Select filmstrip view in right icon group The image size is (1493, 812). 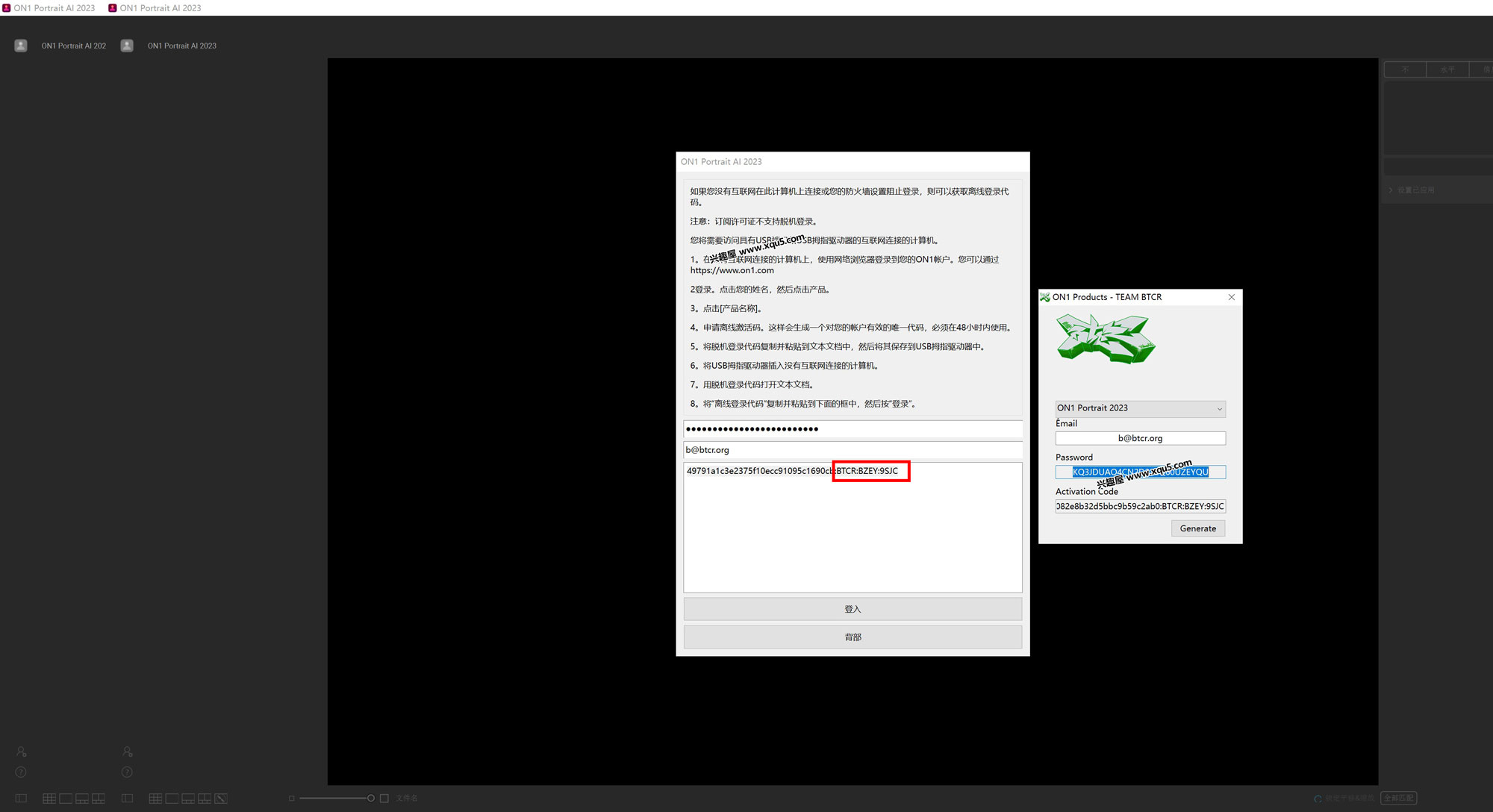(188, 799)
